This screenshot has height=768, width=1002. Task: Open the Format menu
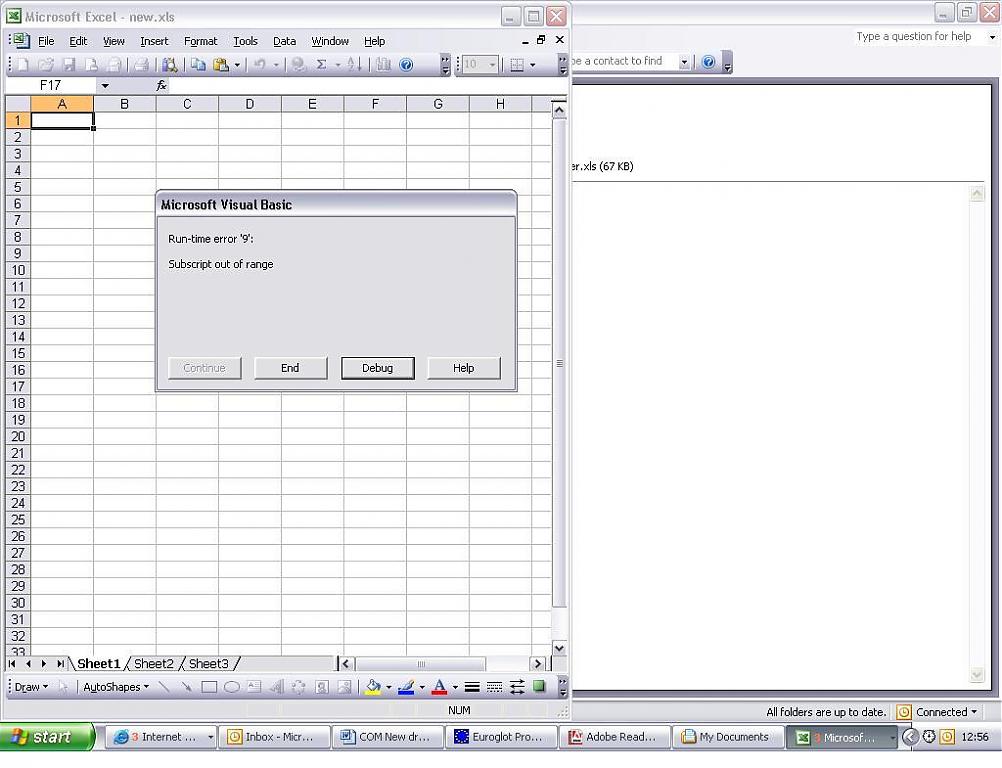[x=201, y=41]
